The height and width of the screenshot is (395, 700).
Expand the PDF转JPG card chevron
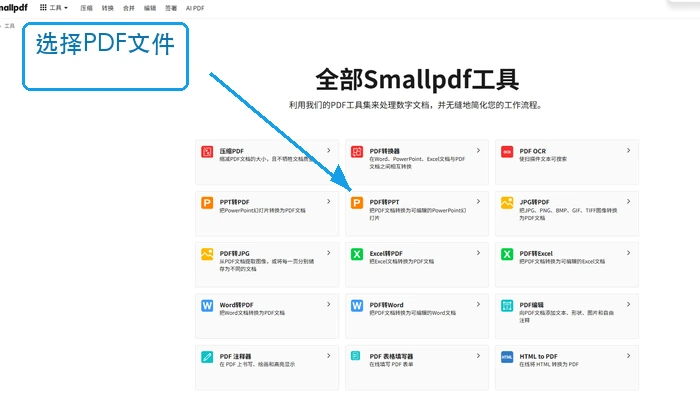329,253
